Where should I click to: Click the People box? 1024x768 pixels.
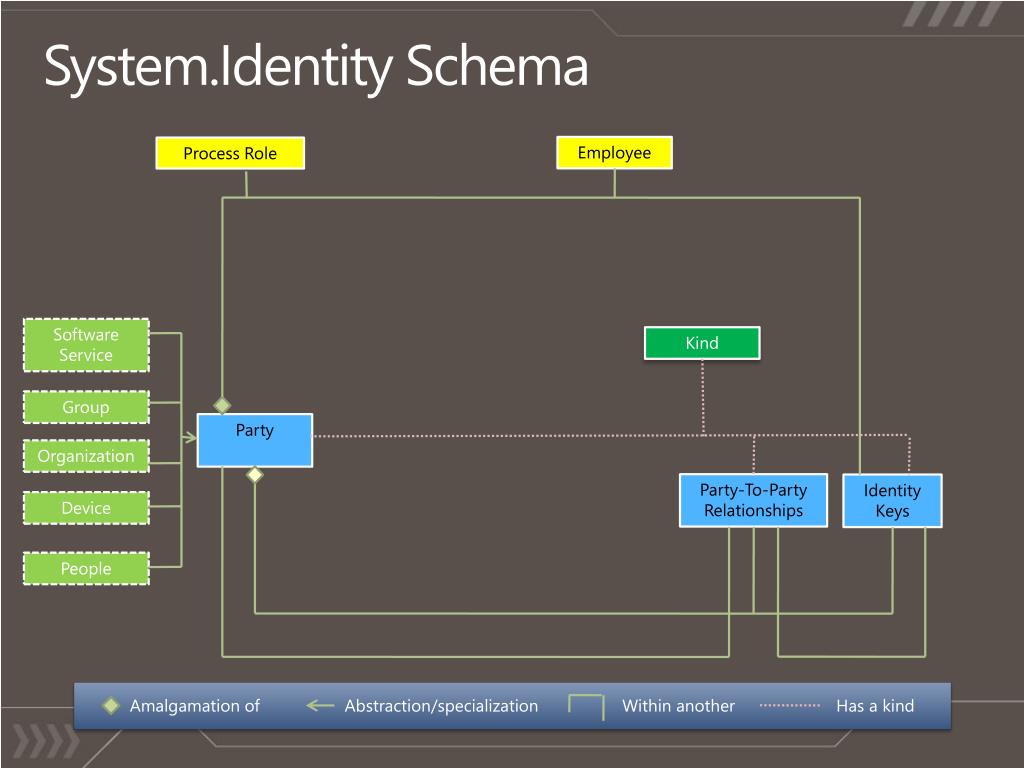(86, 568)
